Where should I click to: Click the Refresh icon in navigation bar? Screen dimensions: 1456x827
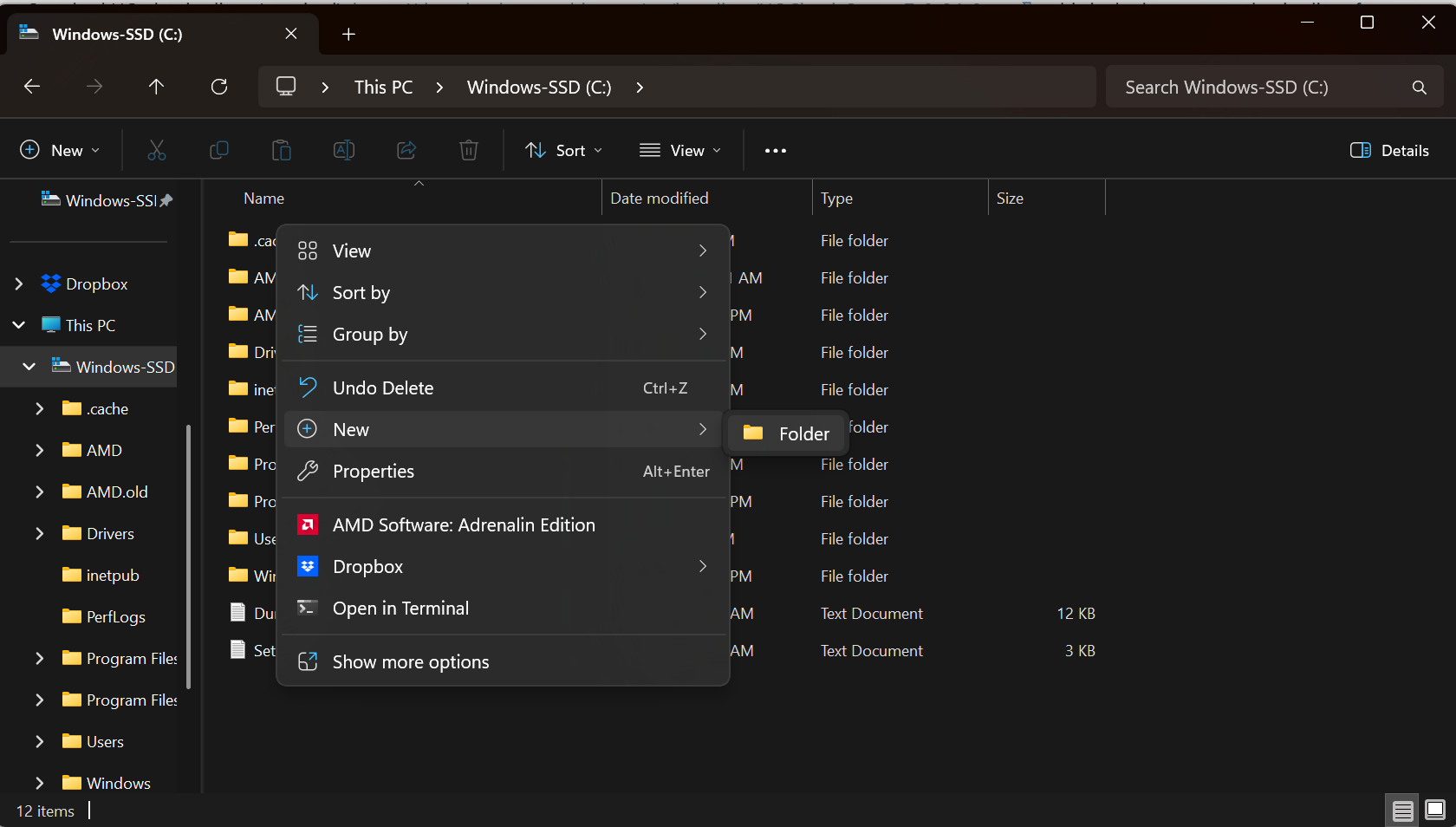pos(219,87)
